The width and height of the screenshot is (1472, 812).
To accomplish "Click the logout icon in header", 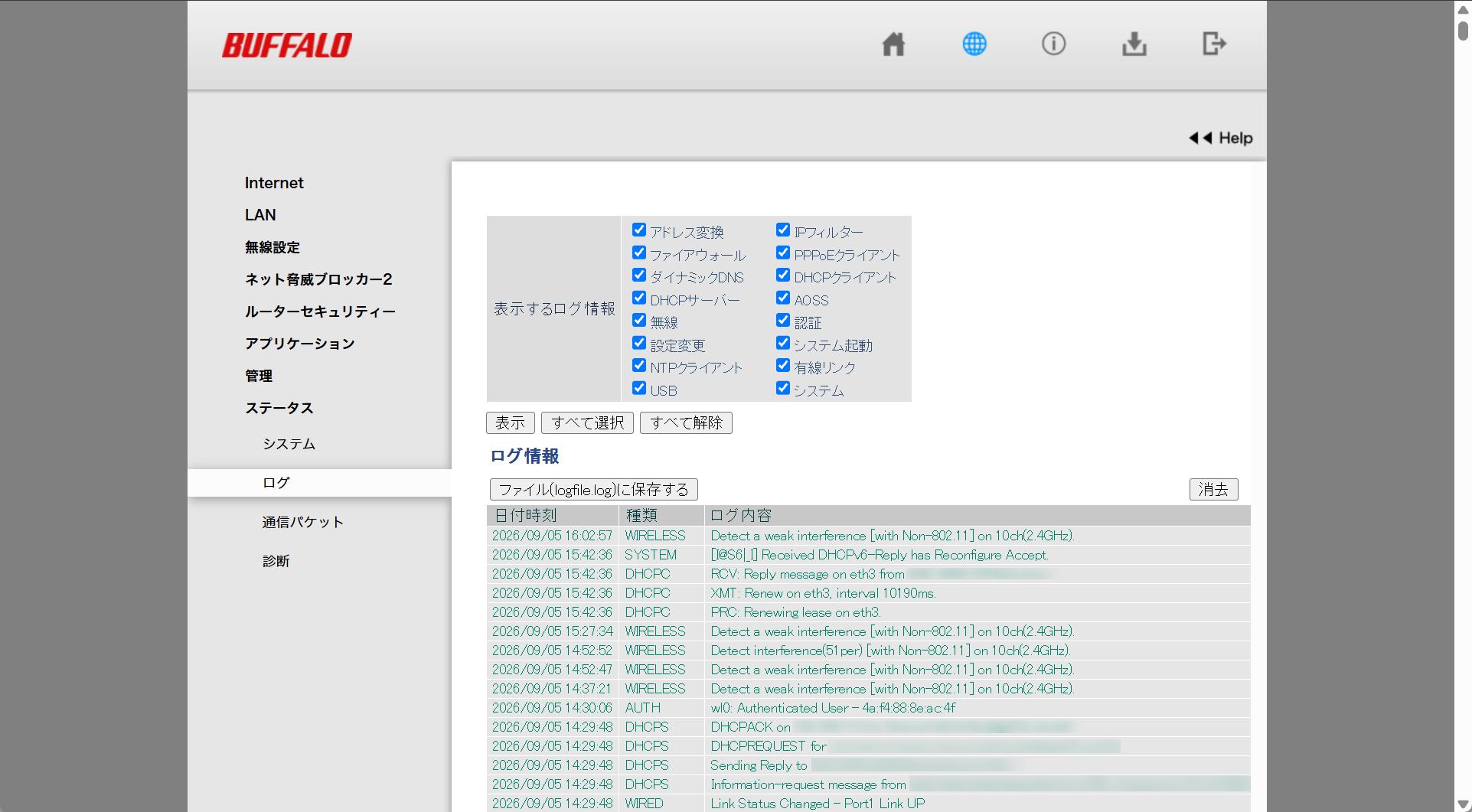I will 1215,44.
